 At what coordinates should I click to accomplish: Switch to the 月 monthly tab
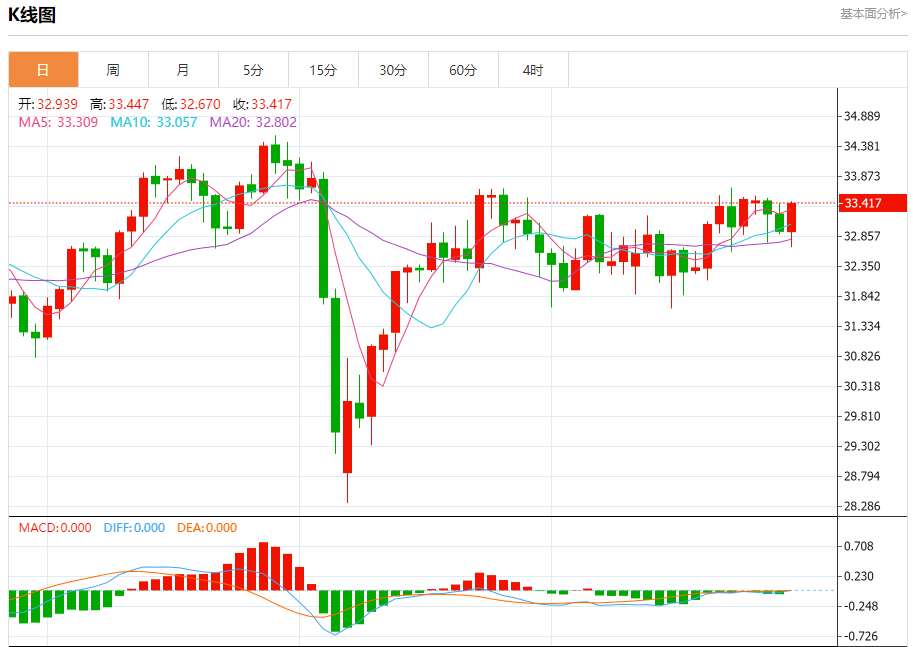[183, 70]
